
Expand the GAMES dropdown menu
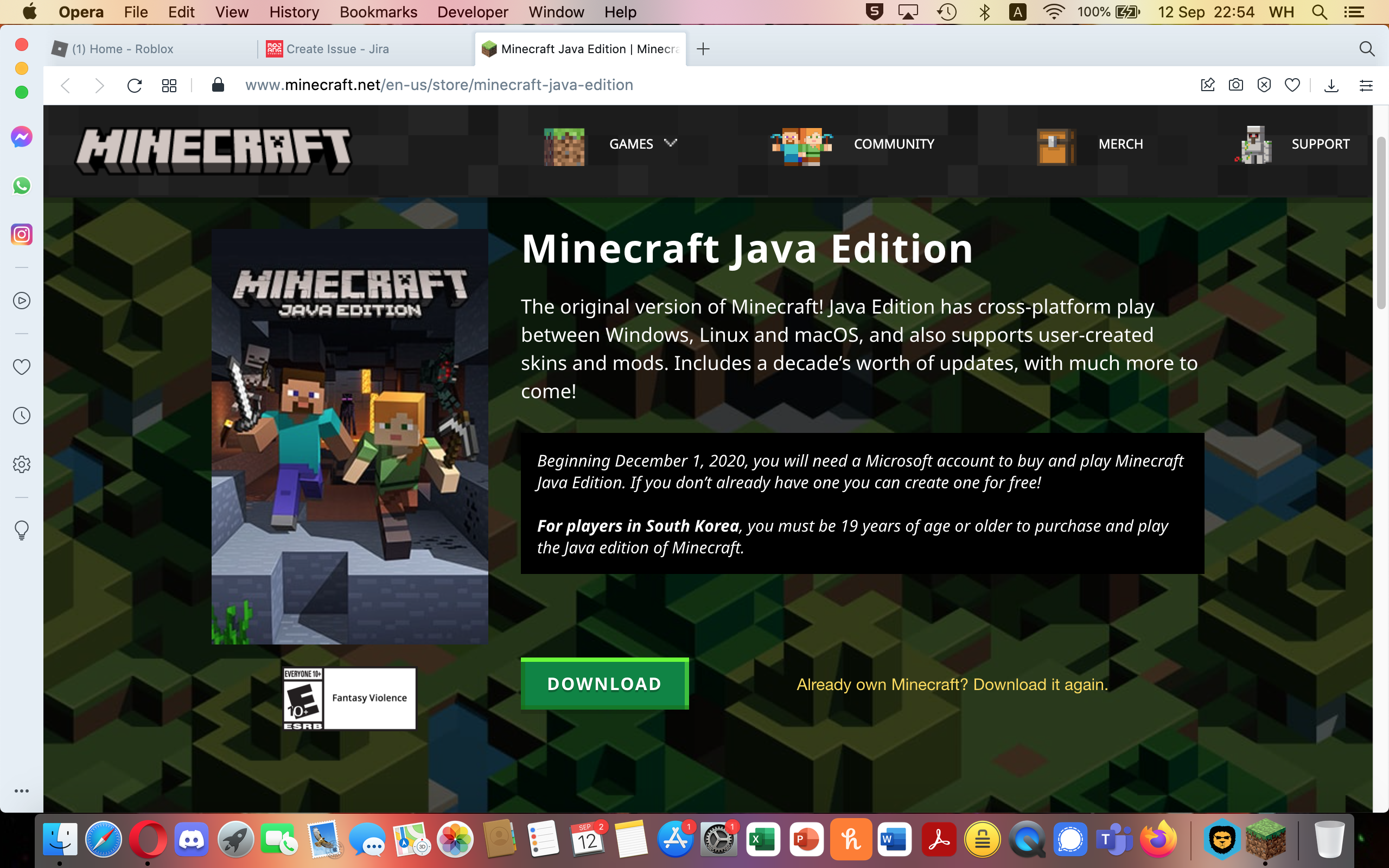(643, 144)
